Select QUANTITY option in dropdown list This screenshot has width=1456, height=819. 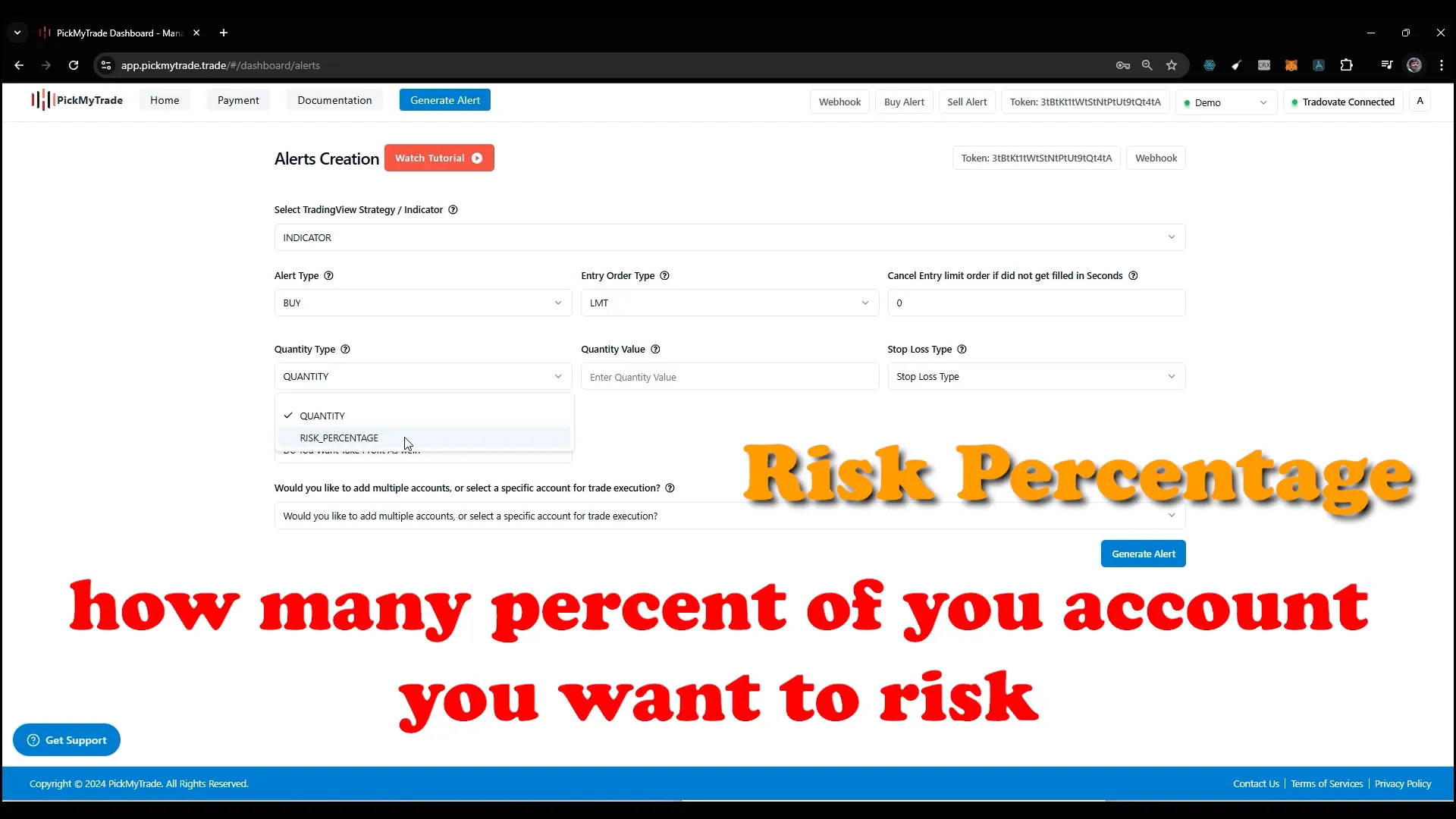322,415
